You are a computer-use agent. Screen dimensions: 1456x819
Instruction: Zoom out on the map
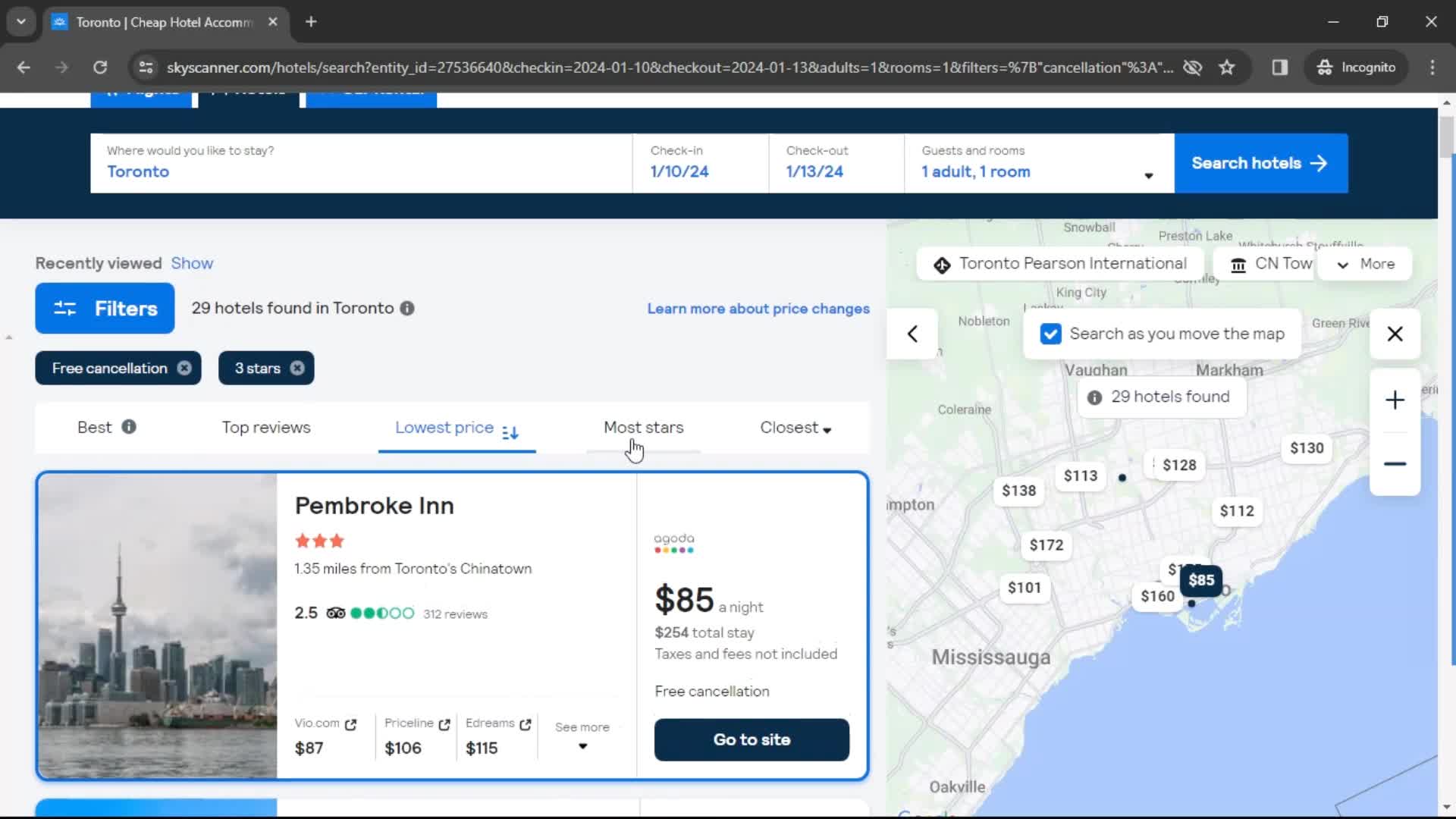pyautogui.click(x=1395, y=464)
